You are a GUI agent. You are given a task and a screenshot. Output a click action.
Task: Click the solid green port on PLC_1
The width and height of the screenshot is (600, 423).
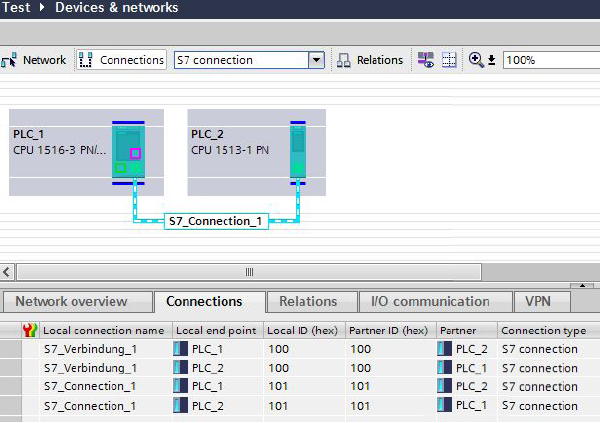[x=135, y=168]
